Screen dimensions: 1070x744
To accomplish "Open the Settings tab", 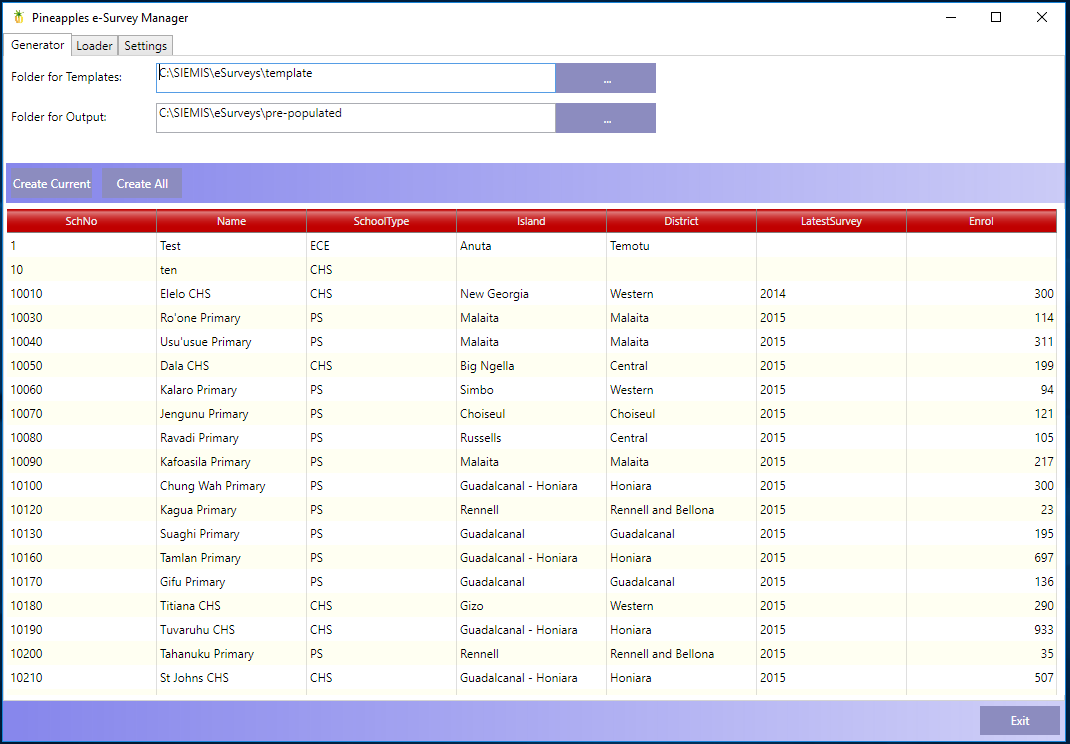I will [x=145, y=46].
